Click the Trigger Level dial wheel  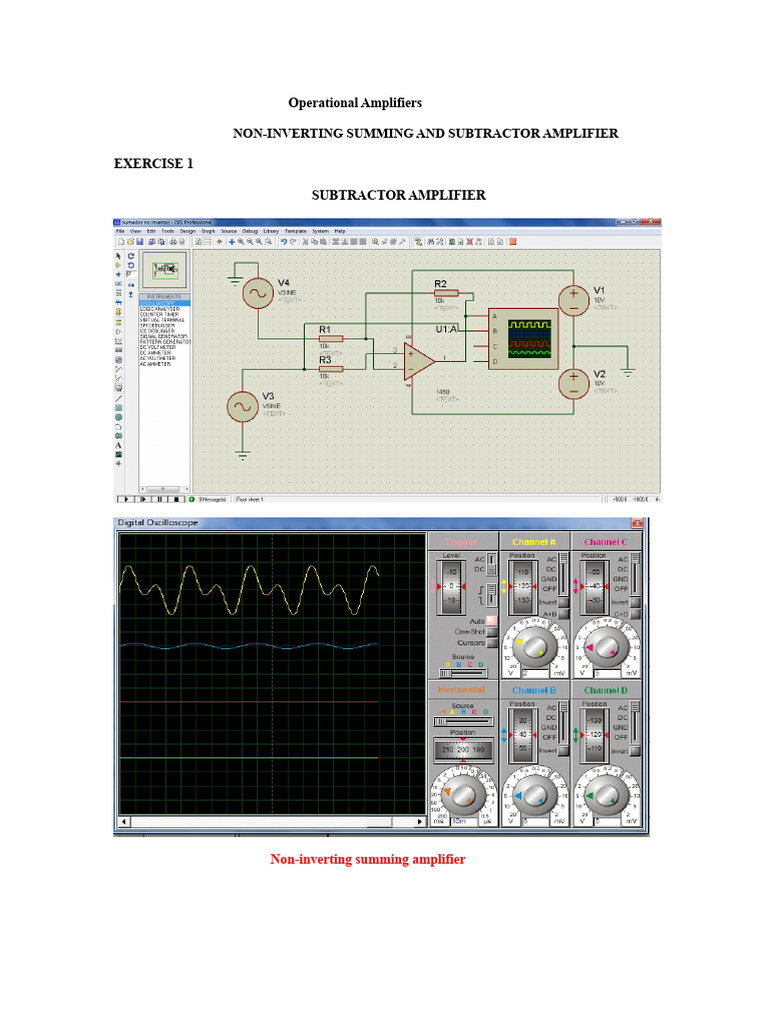(451, 587)
